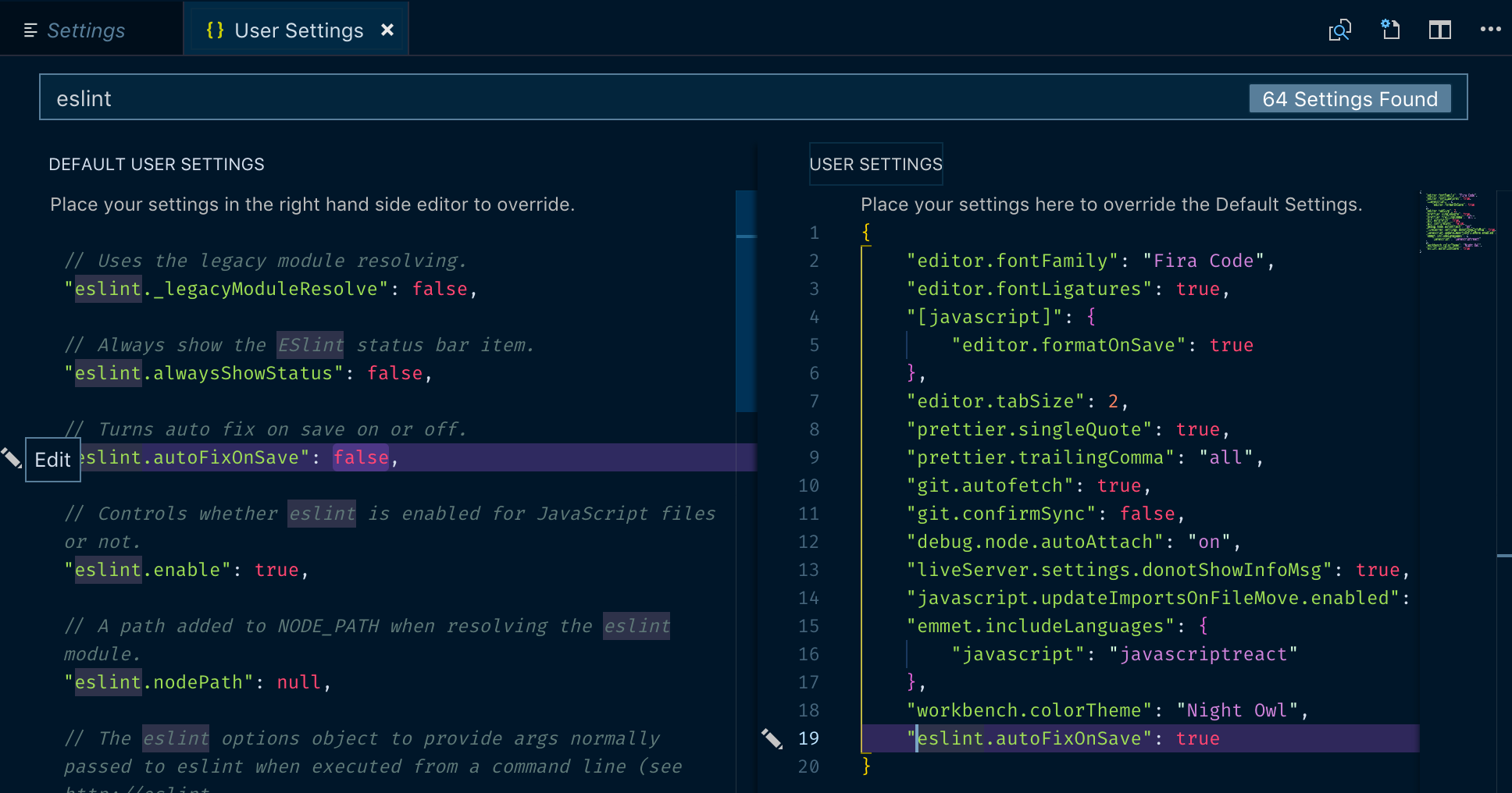Open the more actions ellipsis menu
Viewport: 1512px width, 793px height.
(x=1490, y=30)
